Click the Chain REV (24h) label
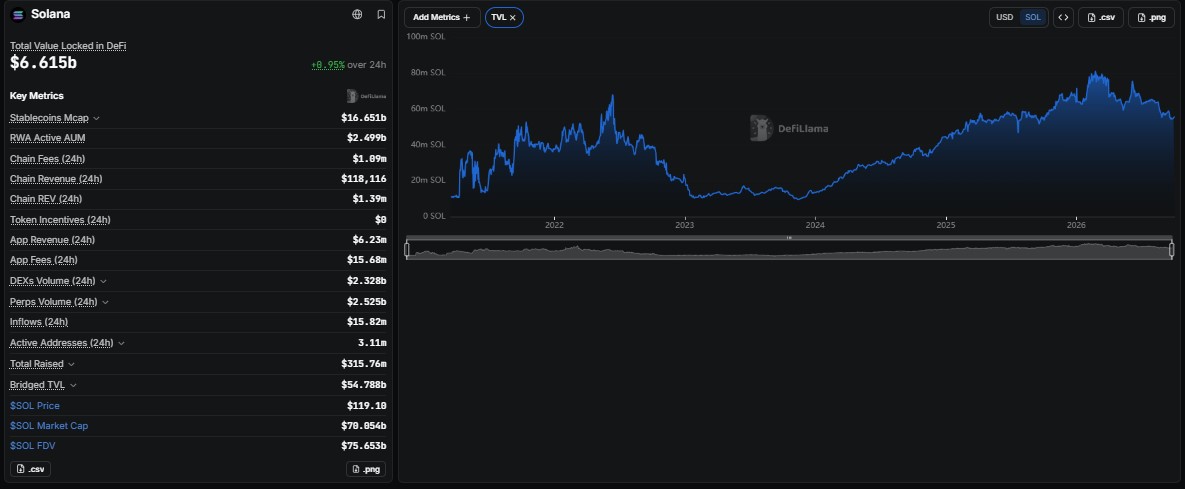Screen dimensions: 1185x489 (x=46, y=199)
